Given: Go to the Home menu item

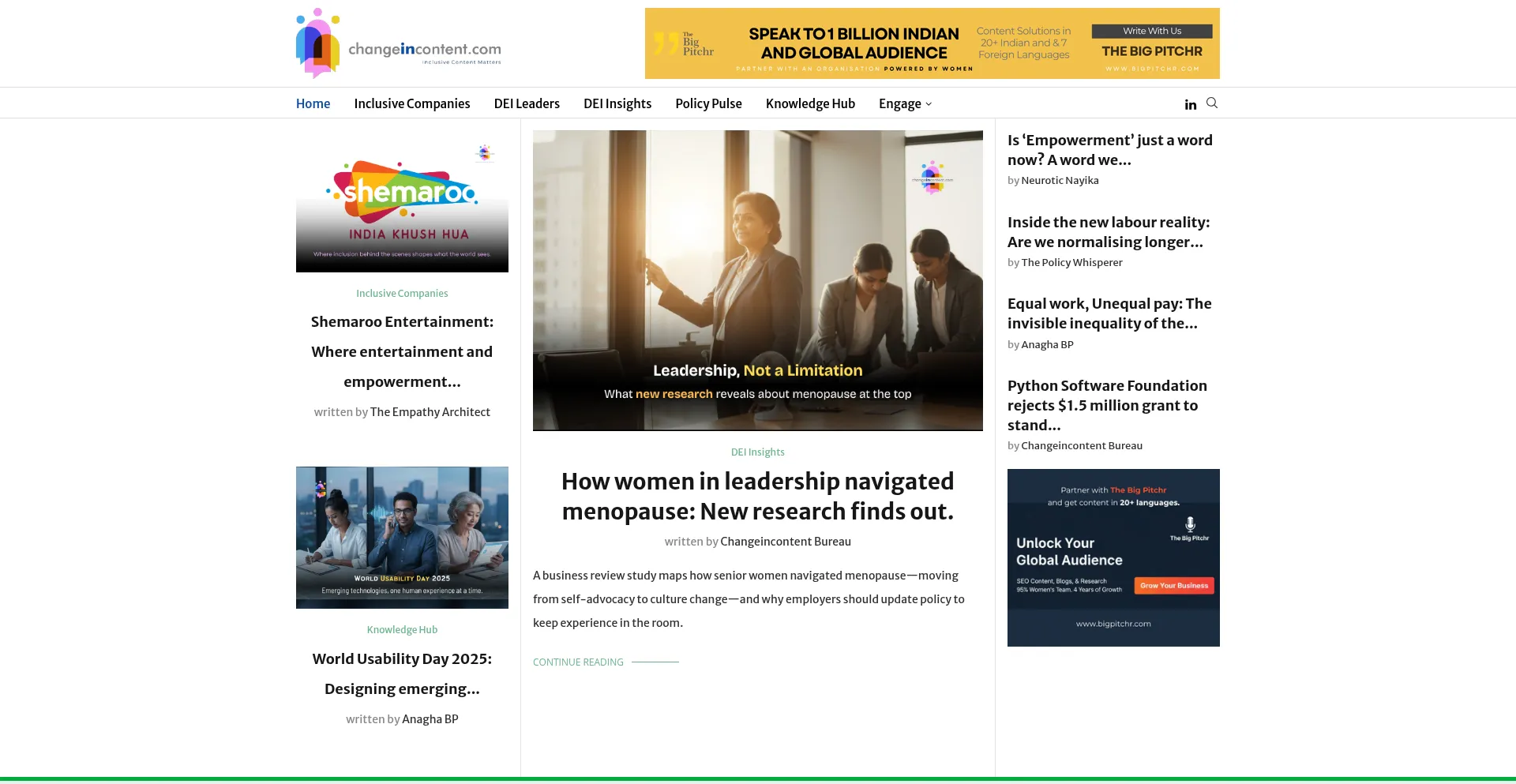Looking at the screenshot, I should (313, 103).
